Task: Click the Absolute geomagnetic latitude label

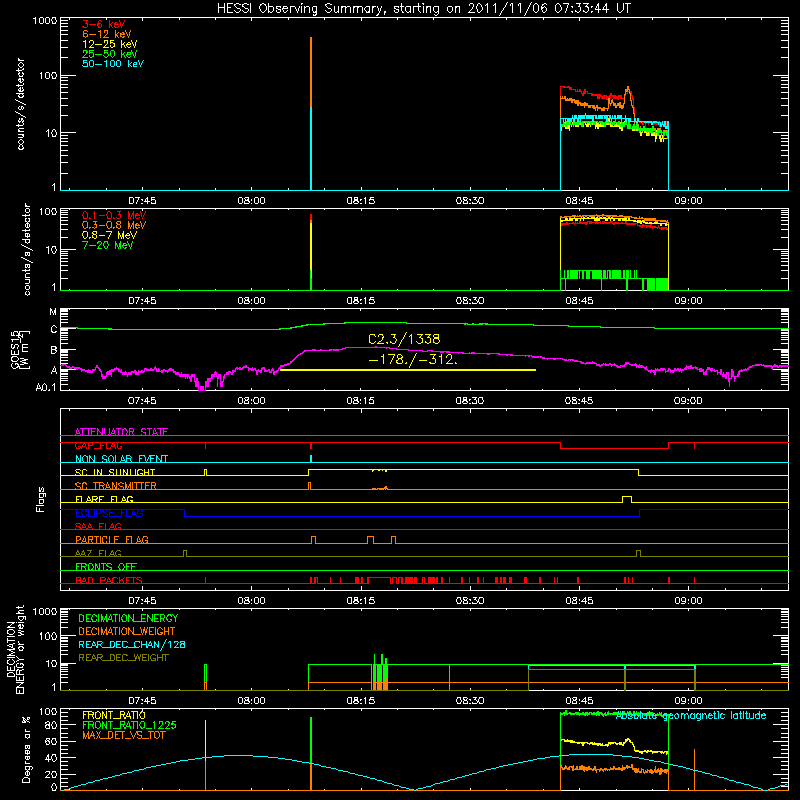Action: 691,716
